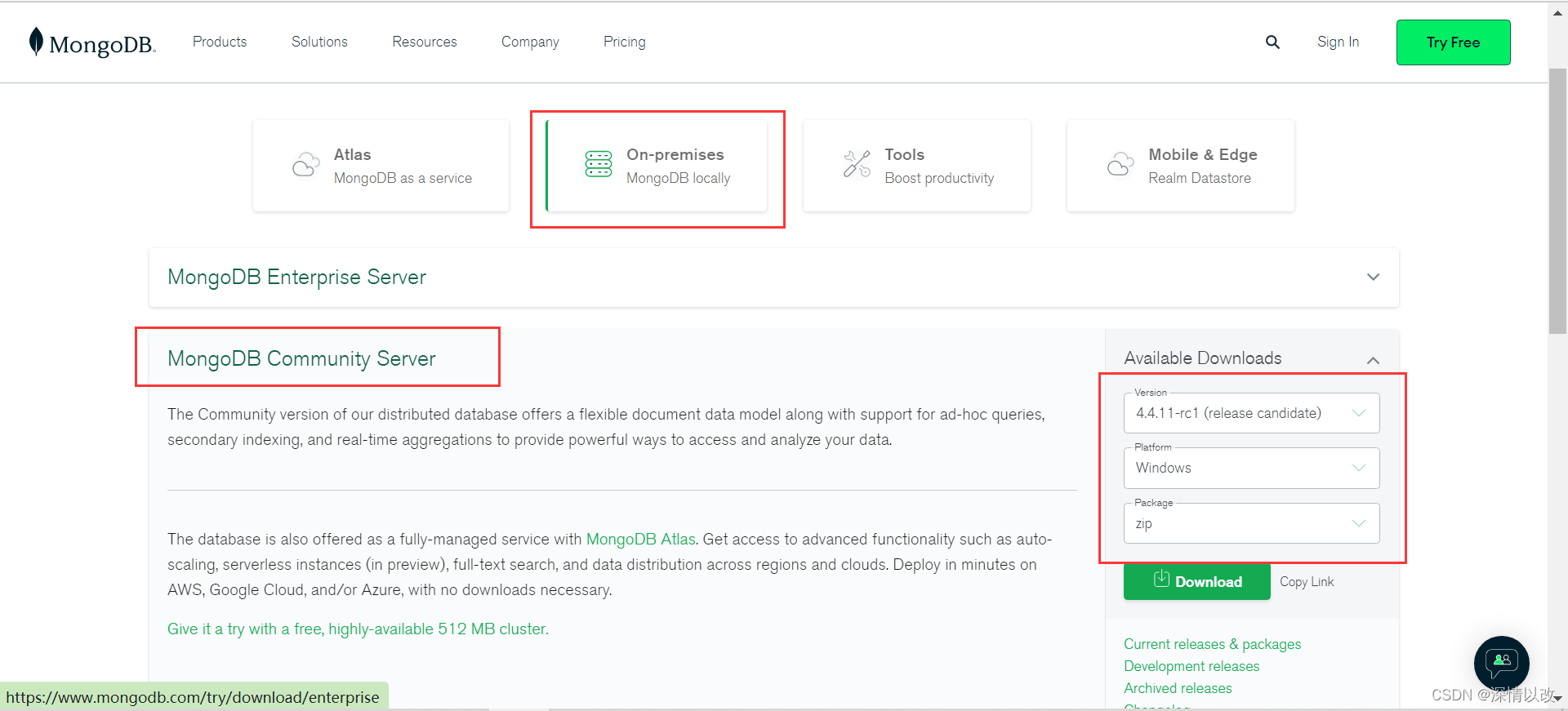The image size is (1568, 711).
Task: Click the scrollbar up arrow
Action: point(1557,12)
